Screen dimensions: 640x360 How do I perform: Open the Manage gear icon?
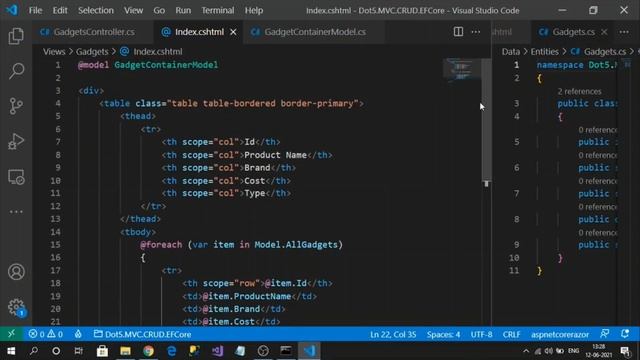(x=16, y=307)
